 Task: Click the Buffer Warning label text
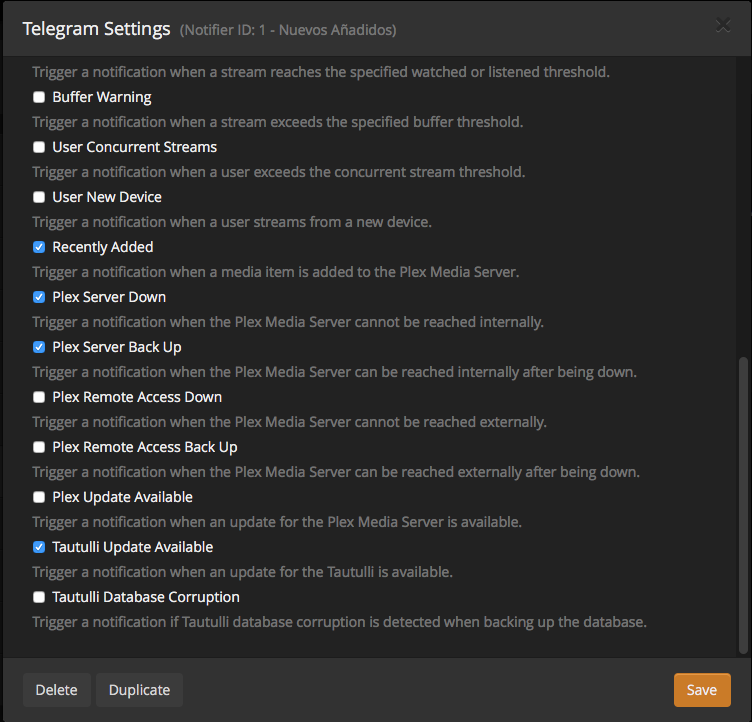point(101,97)
